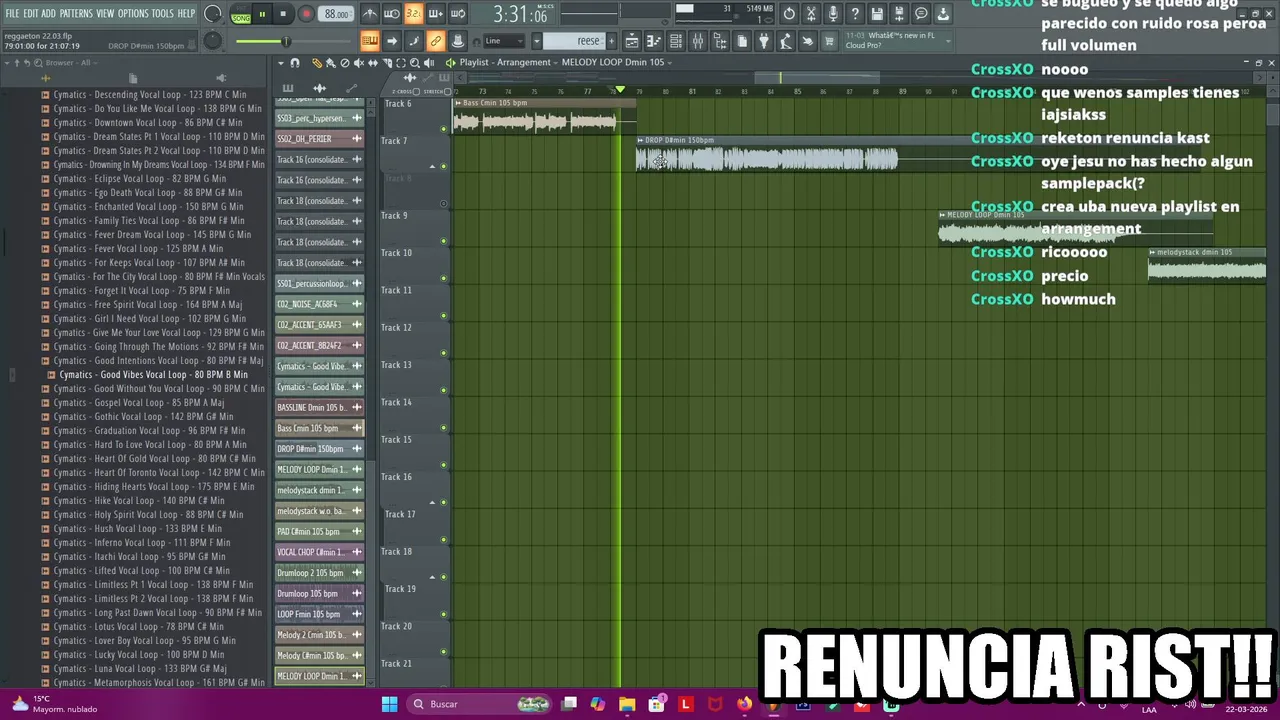1280x720 pixels.
Task: Open the TOOLS menu
Action: tap(162, 14)
